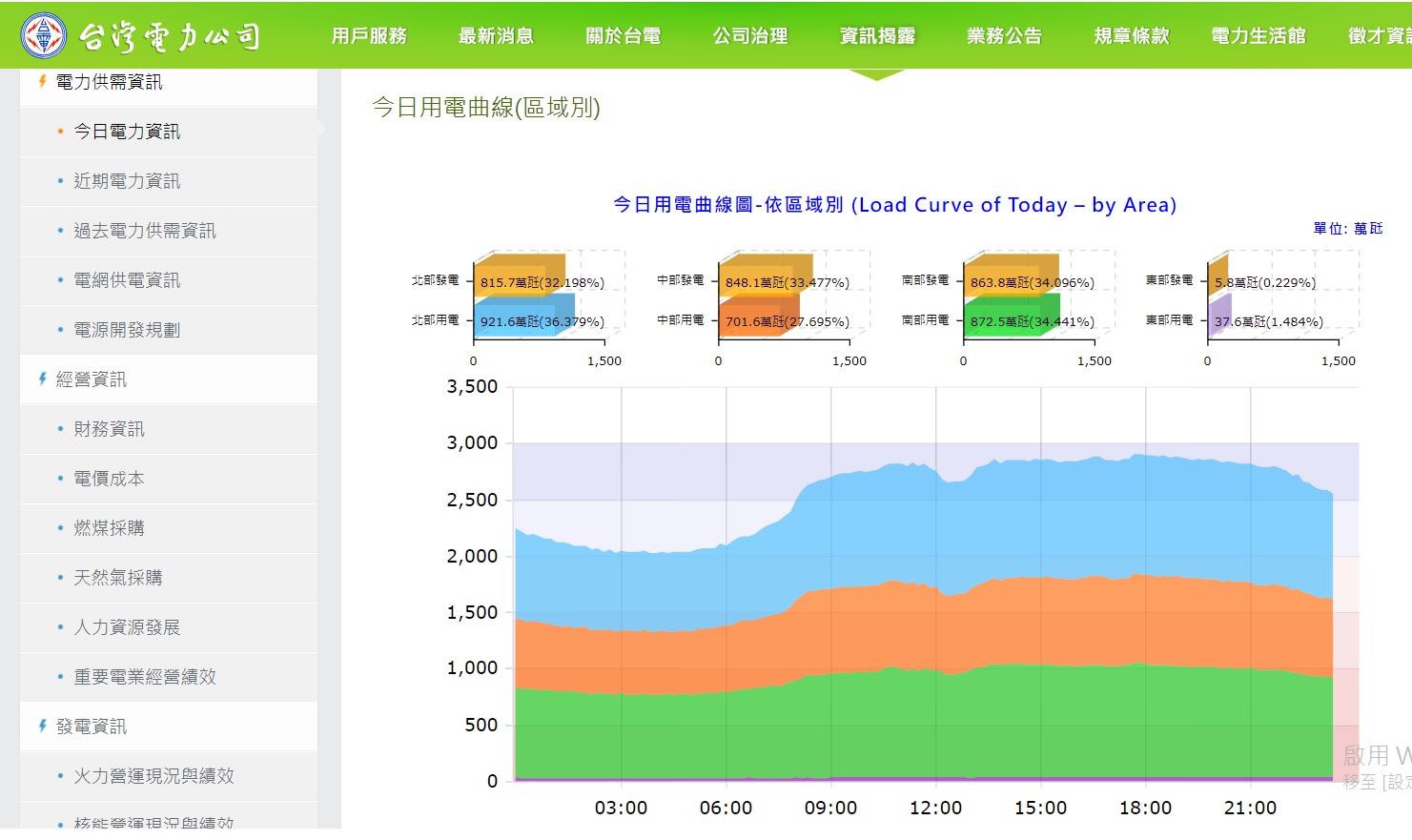Click the 東部用電 37.6萬瓩 bar
Image resolution: width=1412 pixels, height=840 pixels.
tap(1220, 315)
